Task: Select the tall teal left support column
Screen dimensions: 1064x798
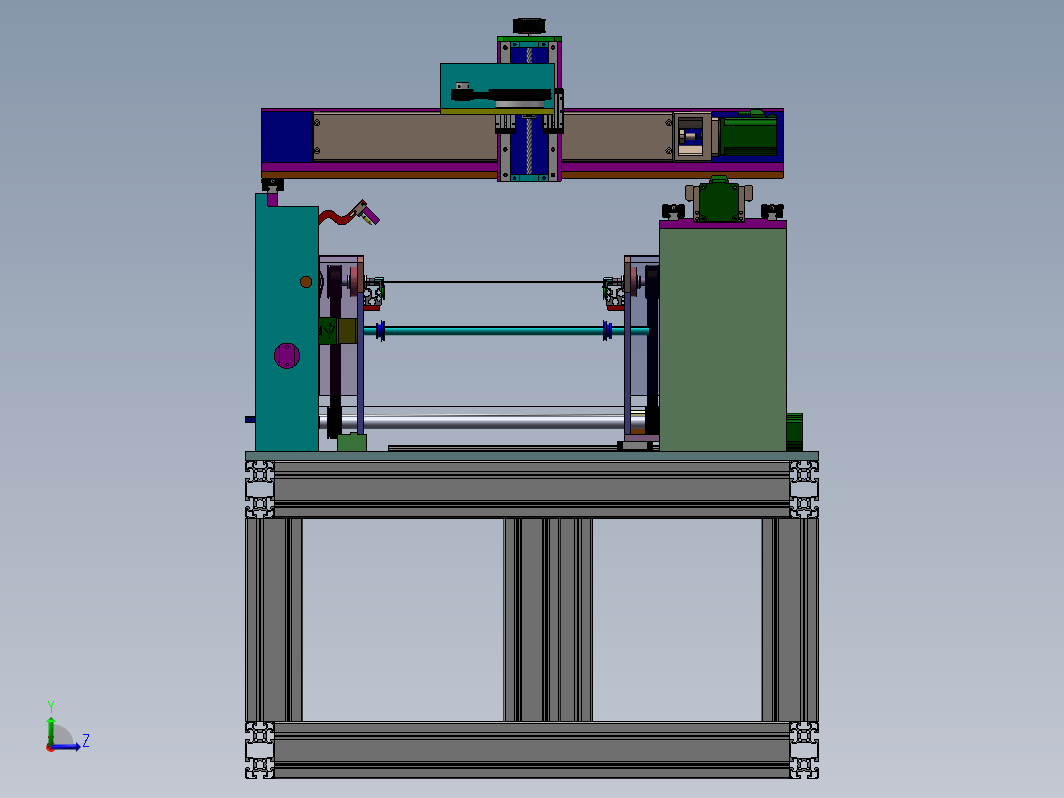Action: (x=286, y=323)
